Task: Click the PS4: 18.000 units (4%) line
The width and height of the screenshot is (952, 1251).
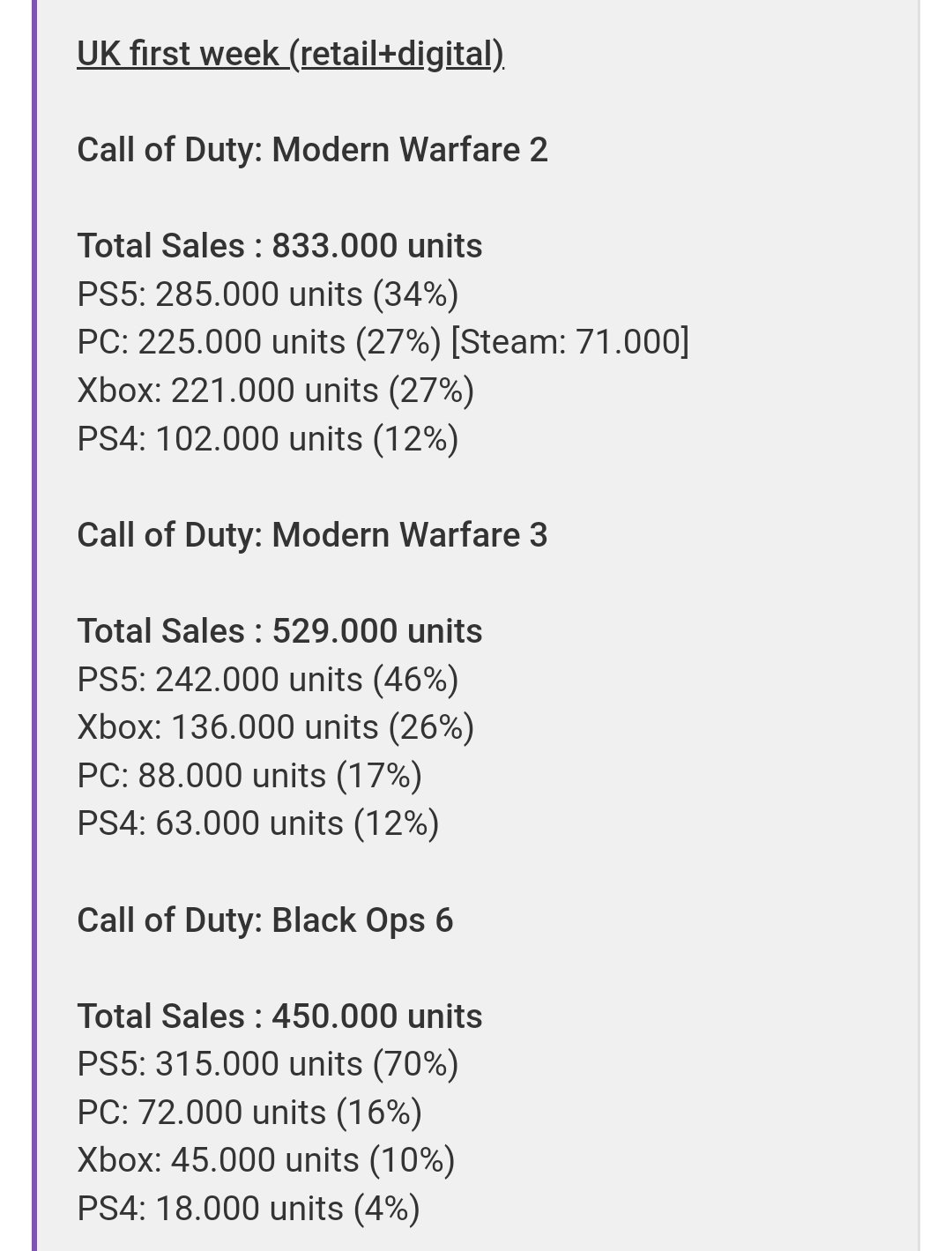Action: coord(249,1209)
